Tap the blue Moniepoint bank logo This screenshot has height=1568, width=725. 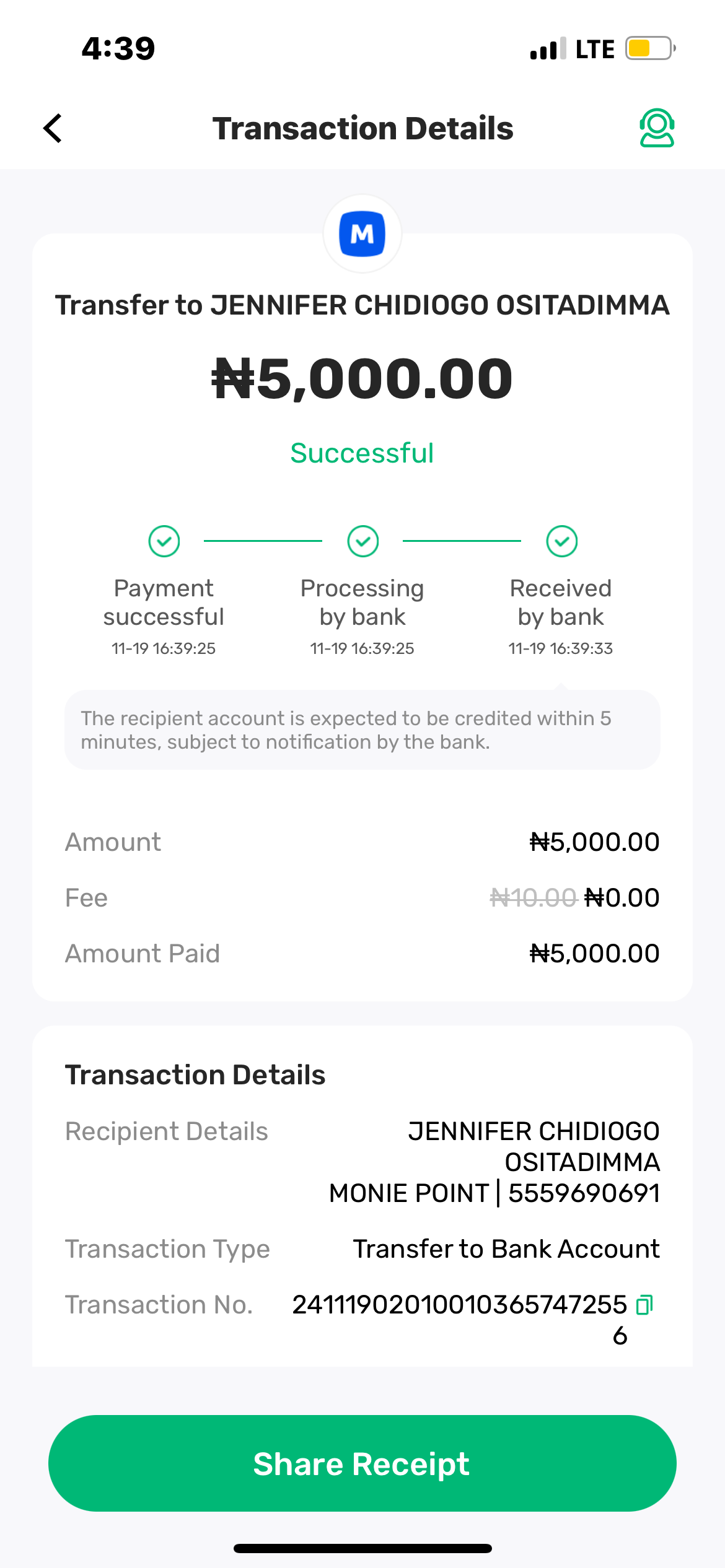pyautogui.click(x=362, y=234)
